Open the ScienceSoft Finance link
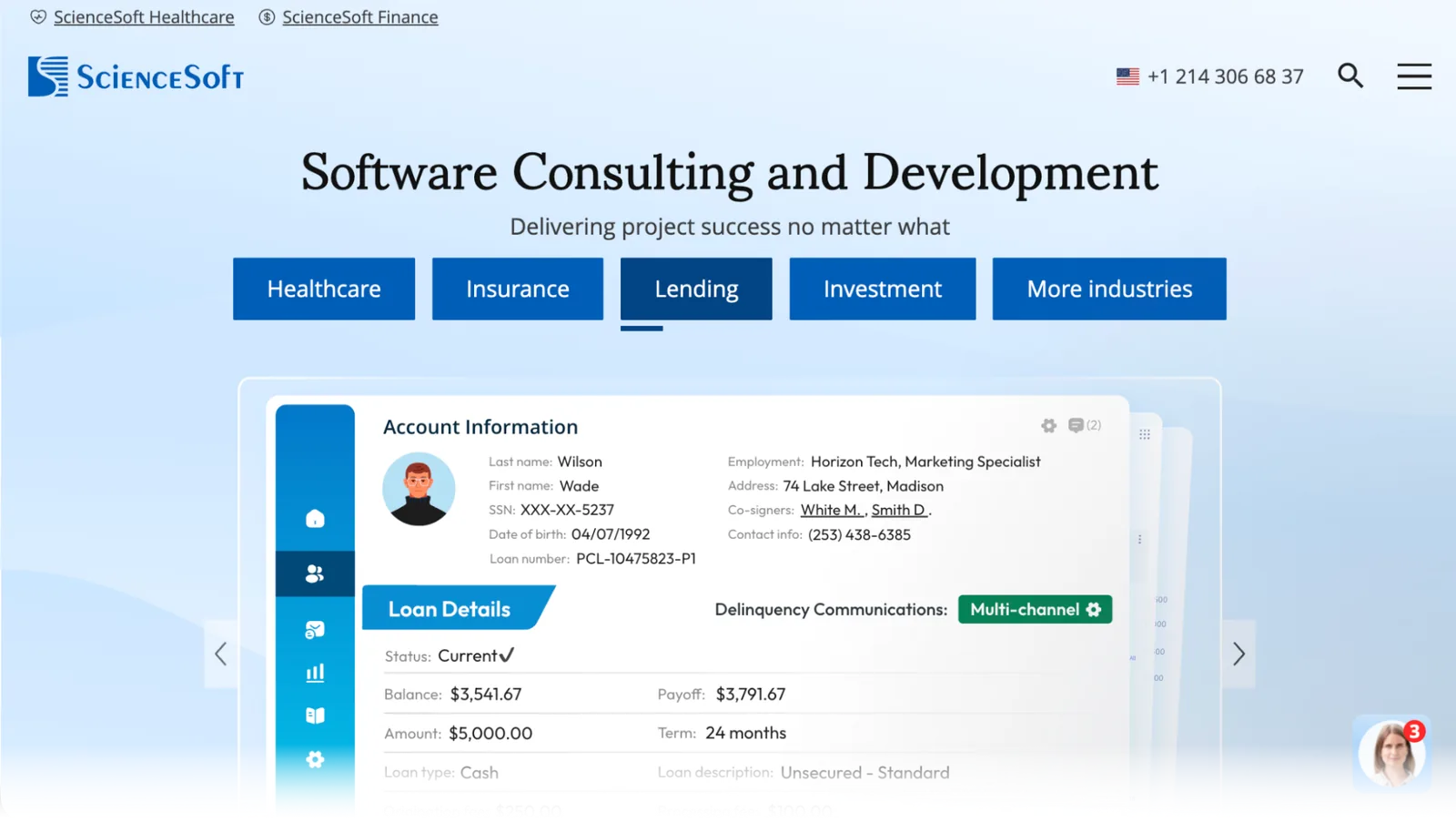The width and height of the screenshot is (1456, 822). 360,17
